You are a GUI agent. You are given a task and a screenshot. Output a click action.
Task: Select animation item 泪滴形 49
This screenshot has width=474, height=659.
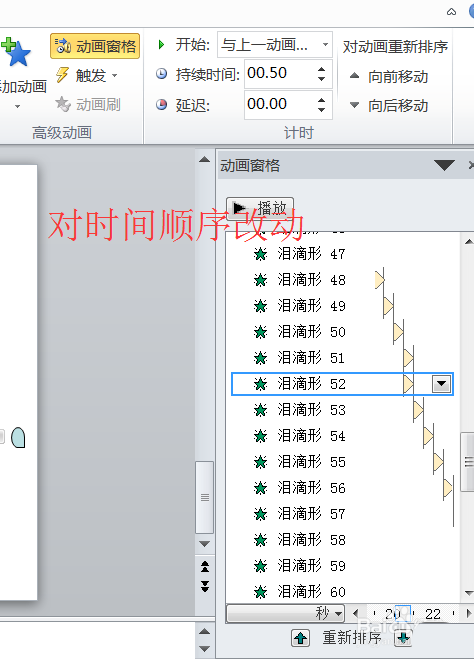(x=342, y=306)
